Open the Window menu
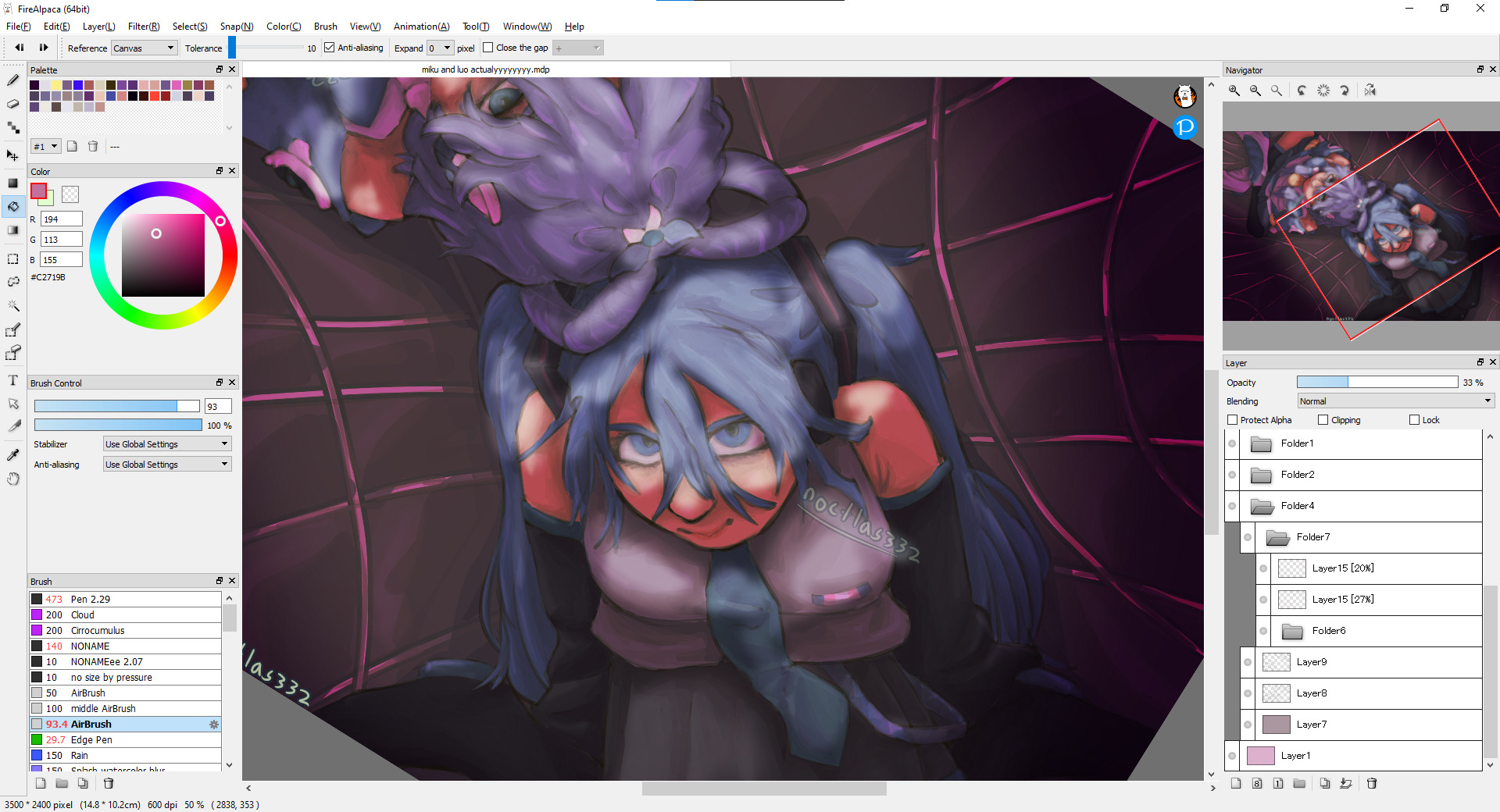The image size is (1500, 812). click(527, 27)
